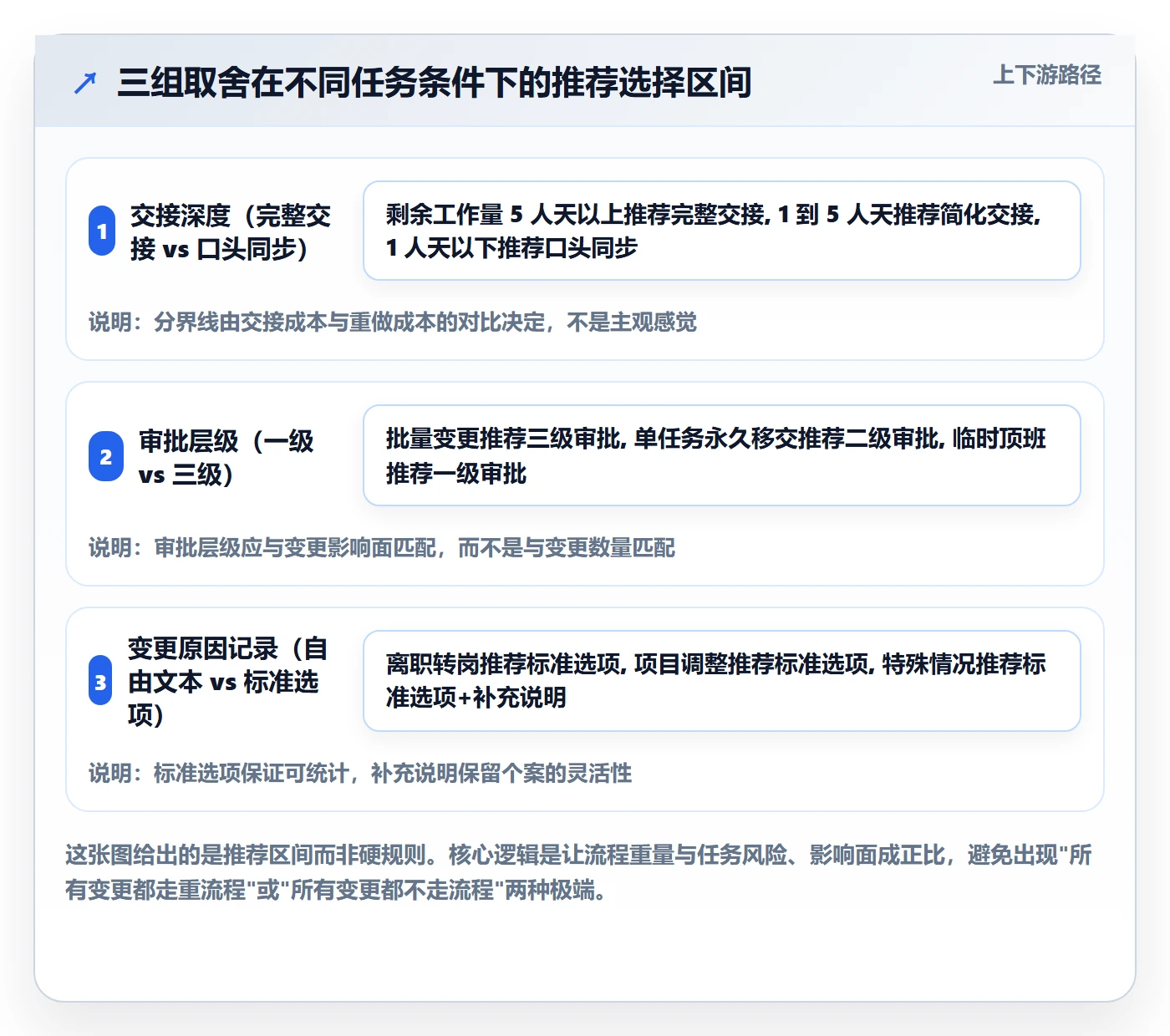The width and height of the screenshot is (1170, 1036).
Task: Select the 变更原因记录（自由文本 vs 标准选项）label
Action: pyautogui.click(x=227, y=681)
